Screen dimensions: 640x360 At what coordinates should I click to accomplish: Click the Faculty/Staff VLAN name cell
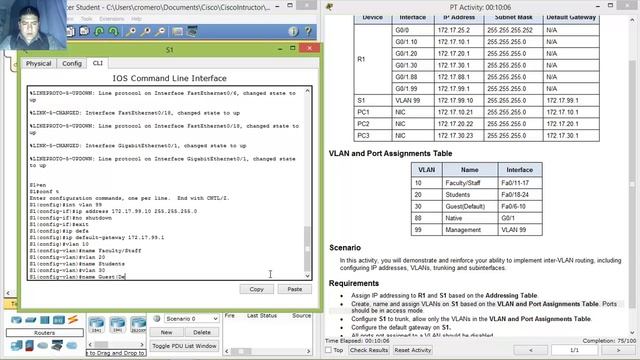pyautogui.click(x=470, y=183)
